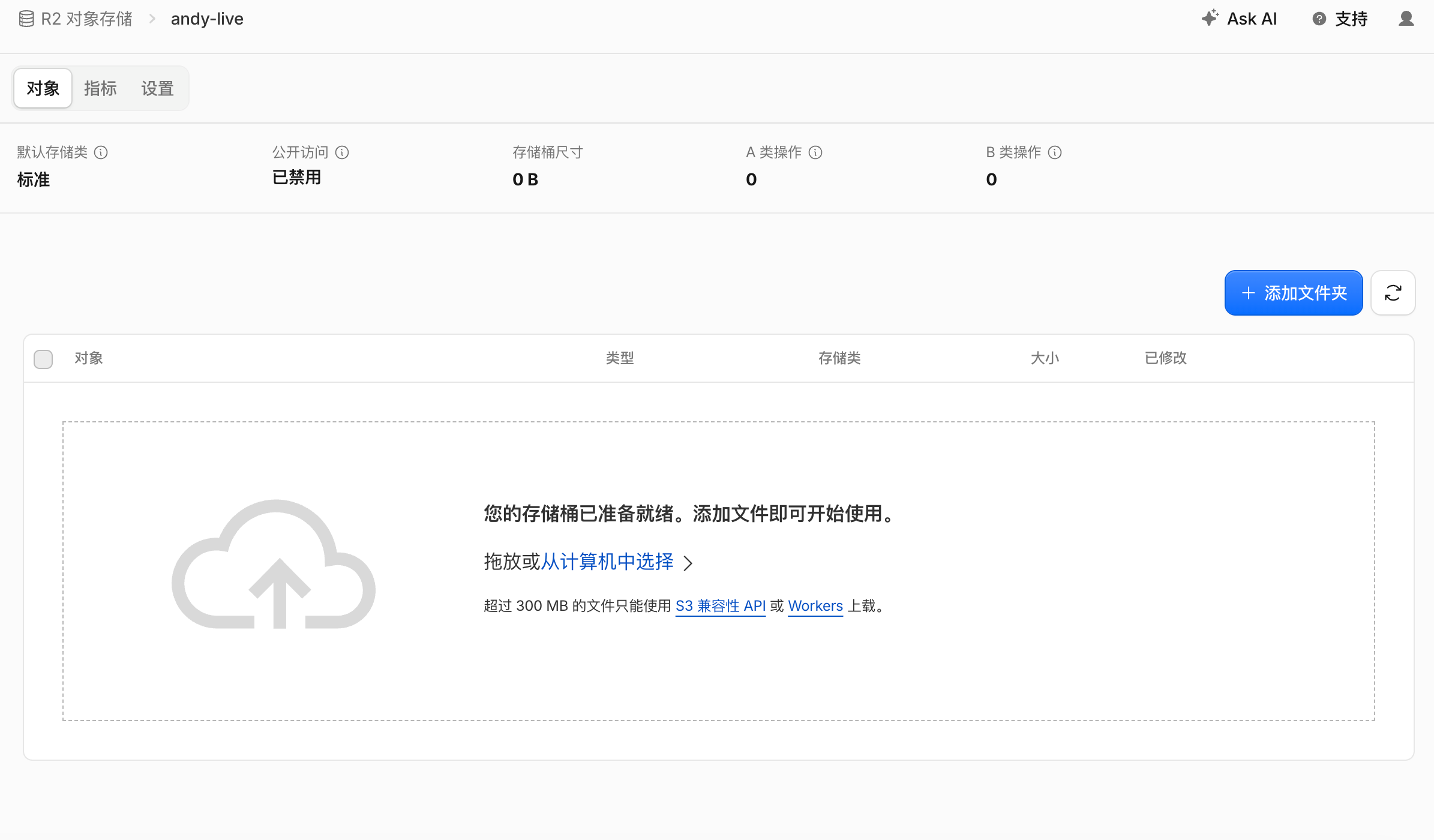Click the 类型 column header
Screen dimensions: 1434x840
[620, 358]
